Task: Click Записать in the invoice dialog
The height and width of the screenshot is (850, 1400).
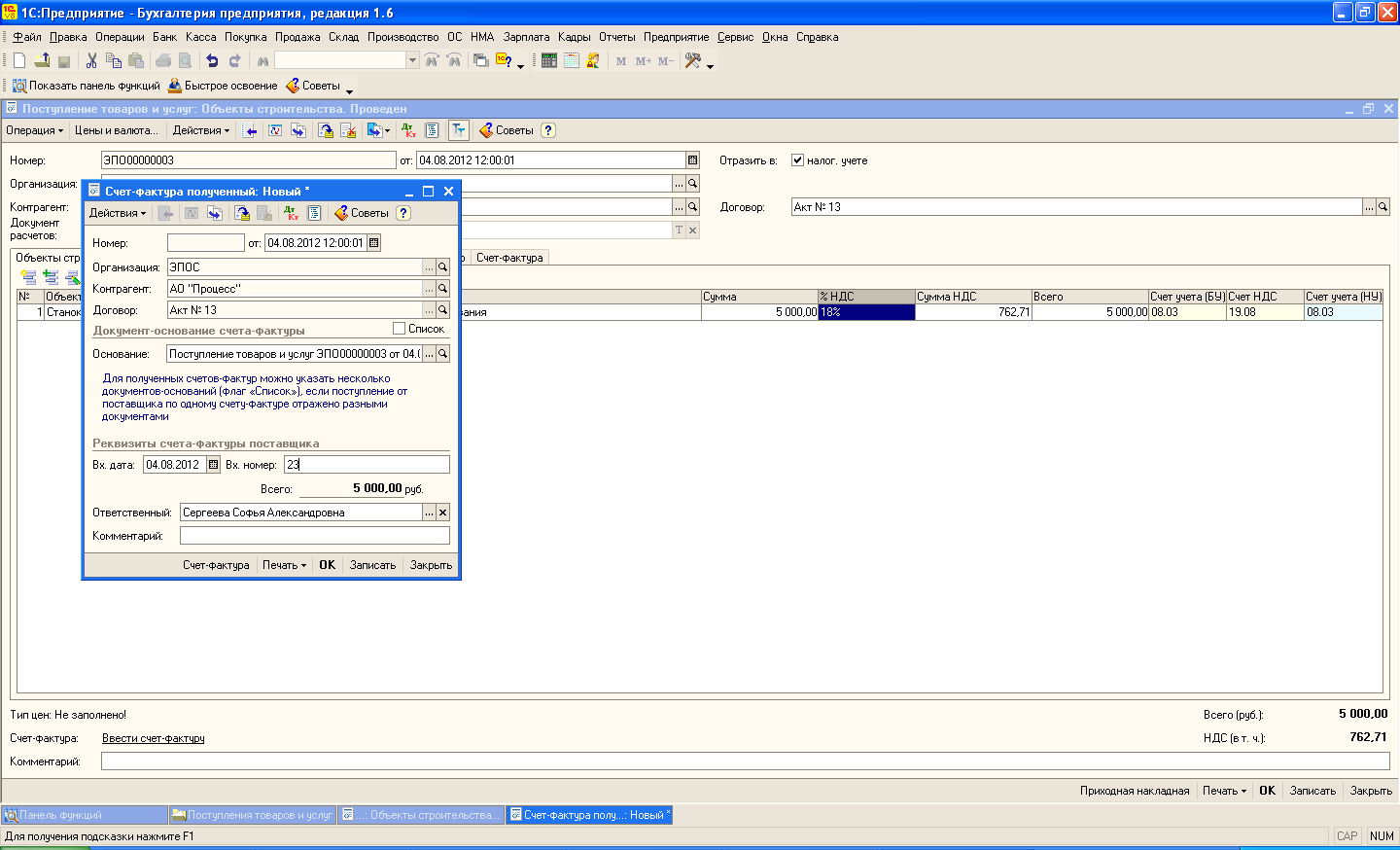Action: click(x=372, y=565)
